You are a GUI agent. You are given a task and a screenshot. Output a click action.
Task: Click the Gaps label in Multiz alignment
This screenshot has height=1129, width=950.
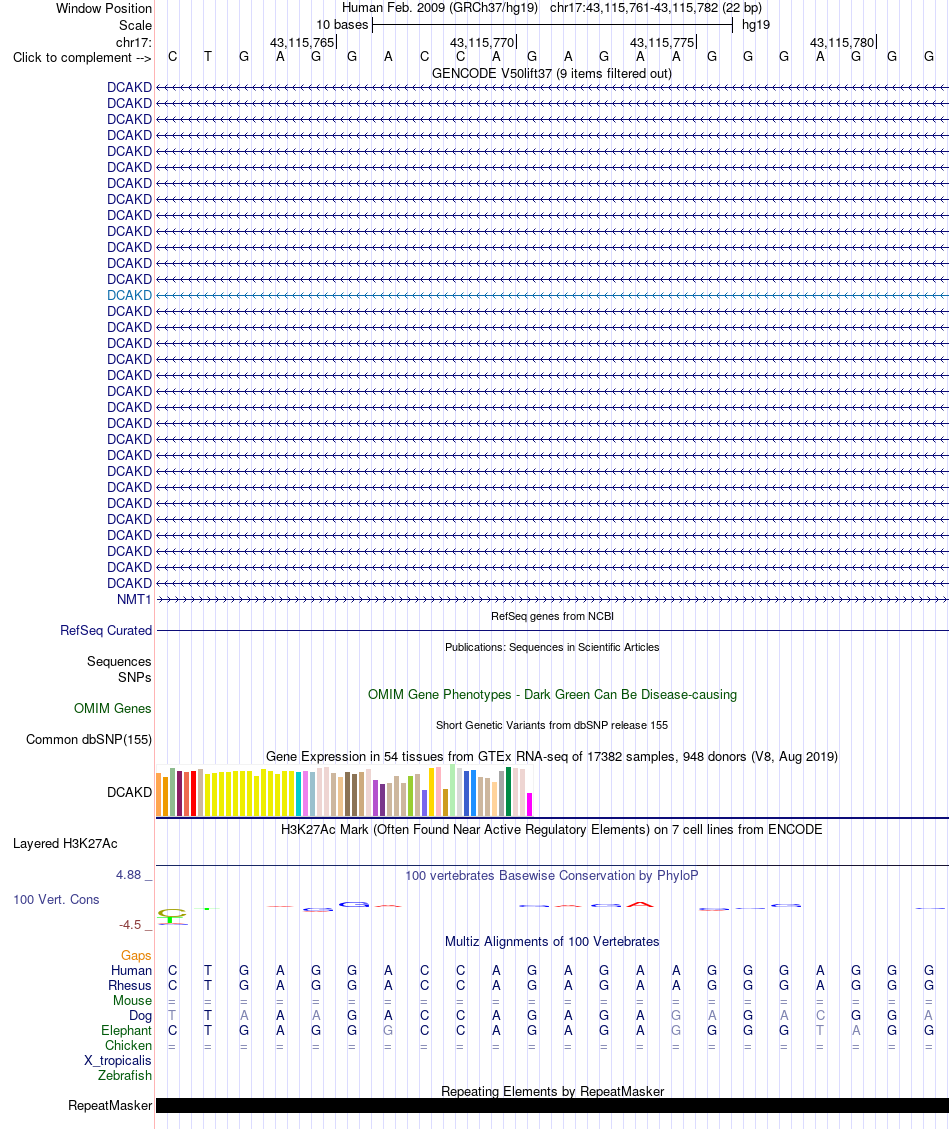[136, 955]
